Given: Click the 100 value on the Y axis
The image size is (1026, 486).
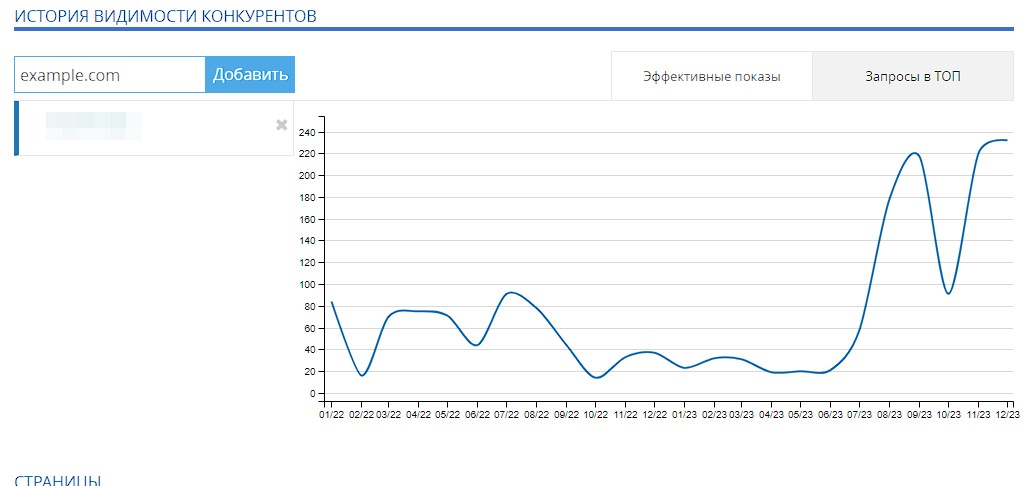Looking at the screenshot, I should click(308, 285).
